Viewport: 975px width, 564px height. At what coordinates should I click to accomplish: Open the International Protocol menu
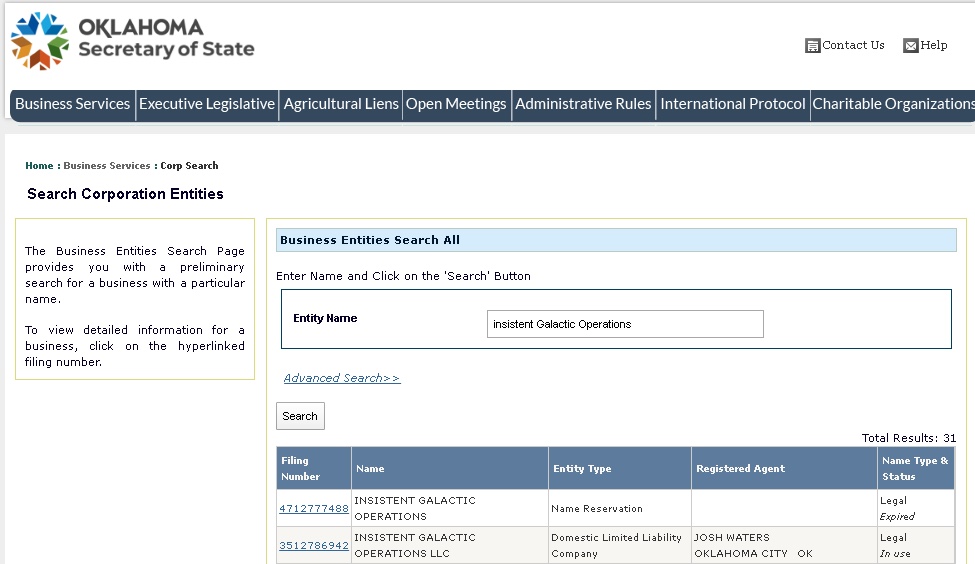[733, 104]
